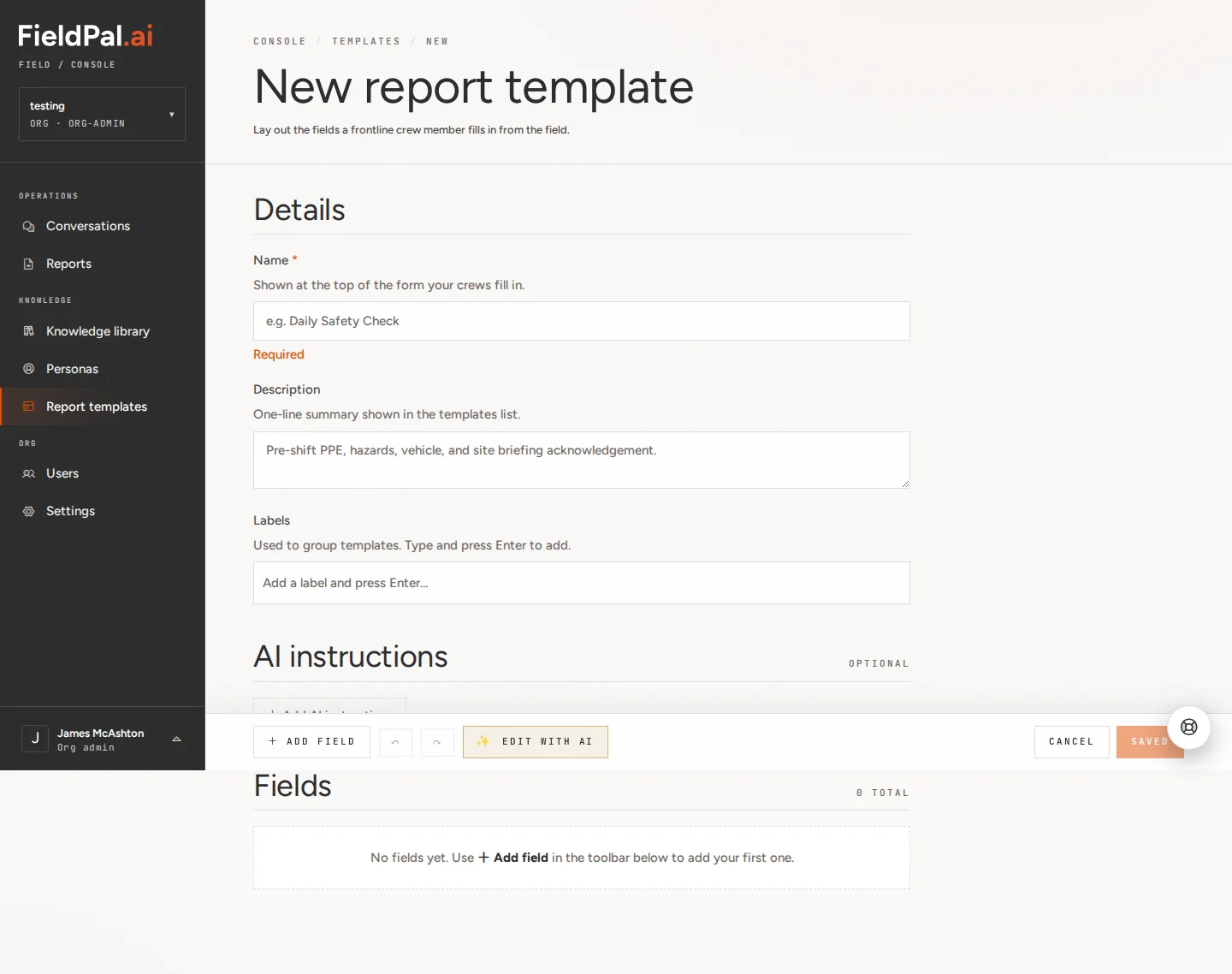
Task: Open the Users page
Action: (x=103, y=473)
